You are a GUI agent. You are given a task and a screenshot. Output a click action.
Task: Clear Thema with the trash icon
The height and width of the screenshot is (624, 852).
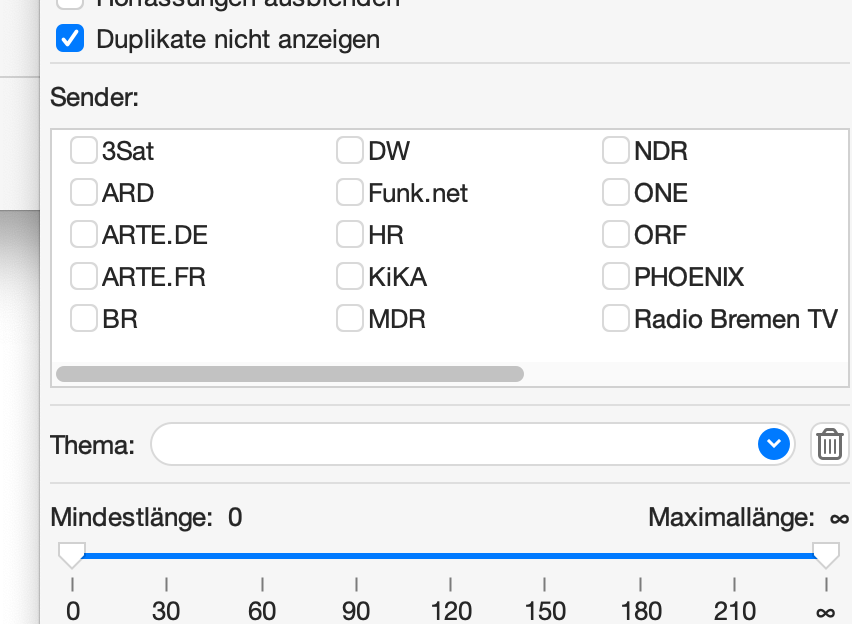coord(830,444)
